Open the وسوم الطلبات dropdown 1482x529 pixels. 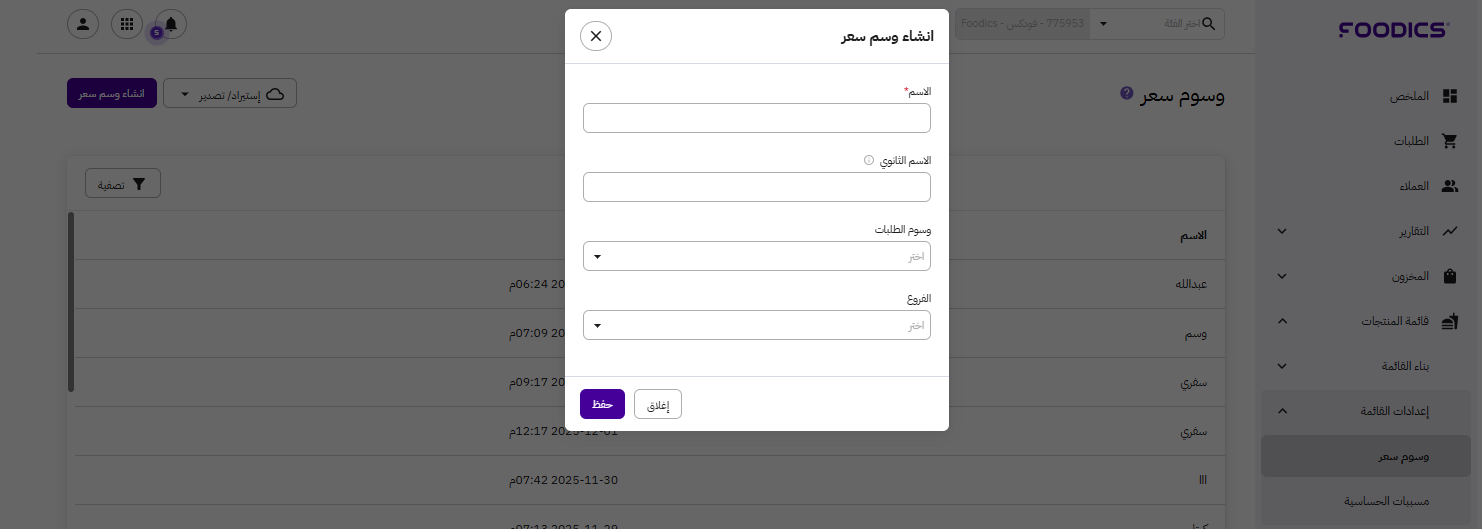coord(756,256)
